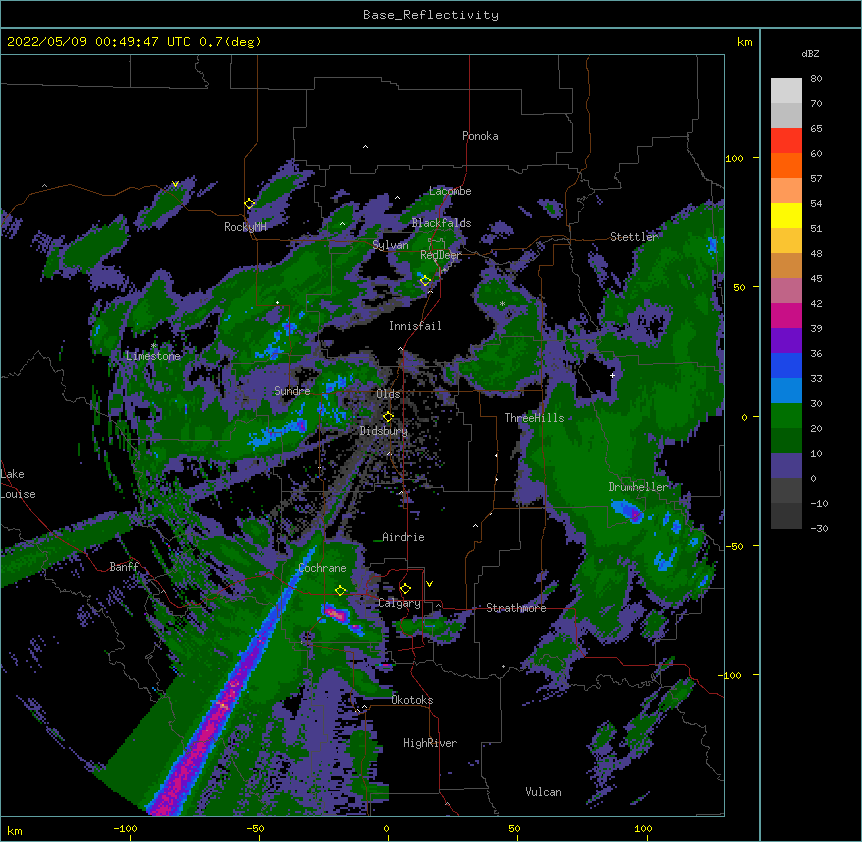Select the slate 0-10 dBZ legend swatch
This screenshot has height=842, width=862.
pyautogui.click(x=786, y=466)
